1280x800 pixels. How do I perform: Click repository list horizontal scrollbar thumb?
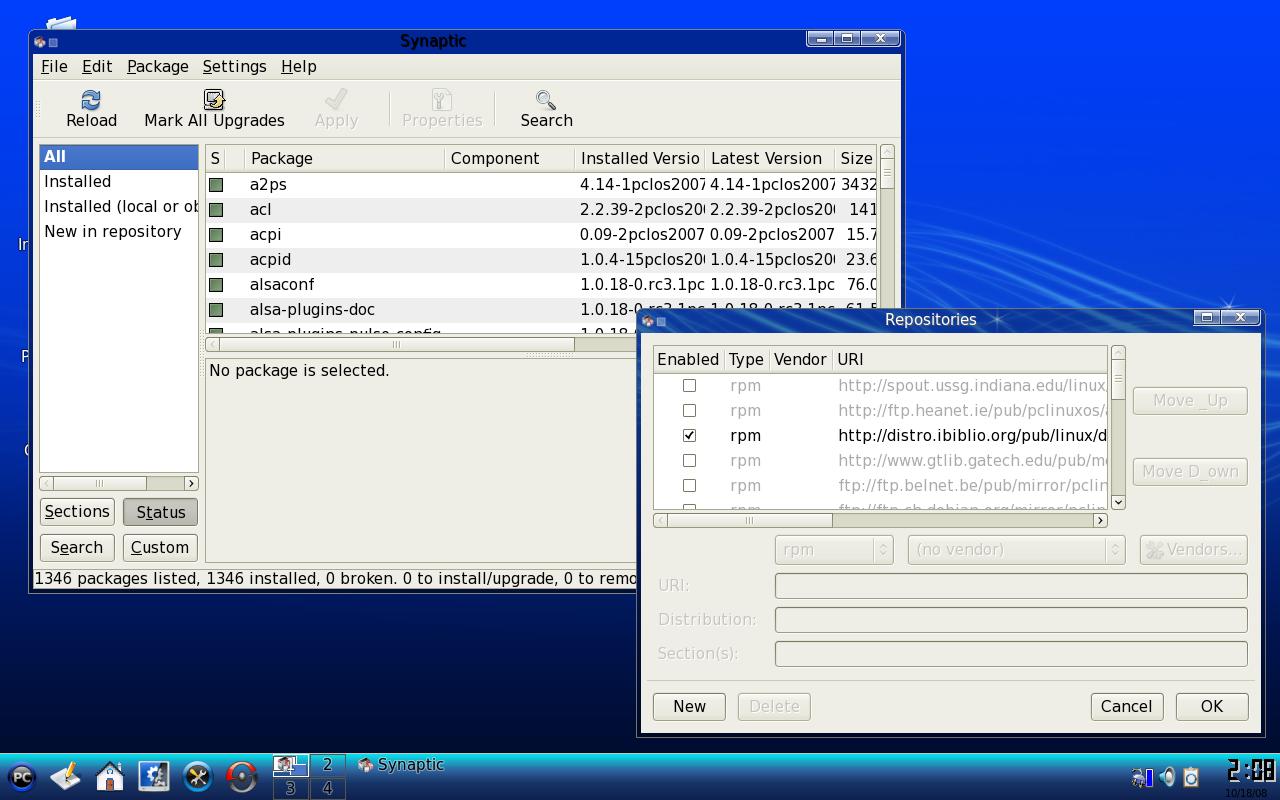(x=749, y=520)
